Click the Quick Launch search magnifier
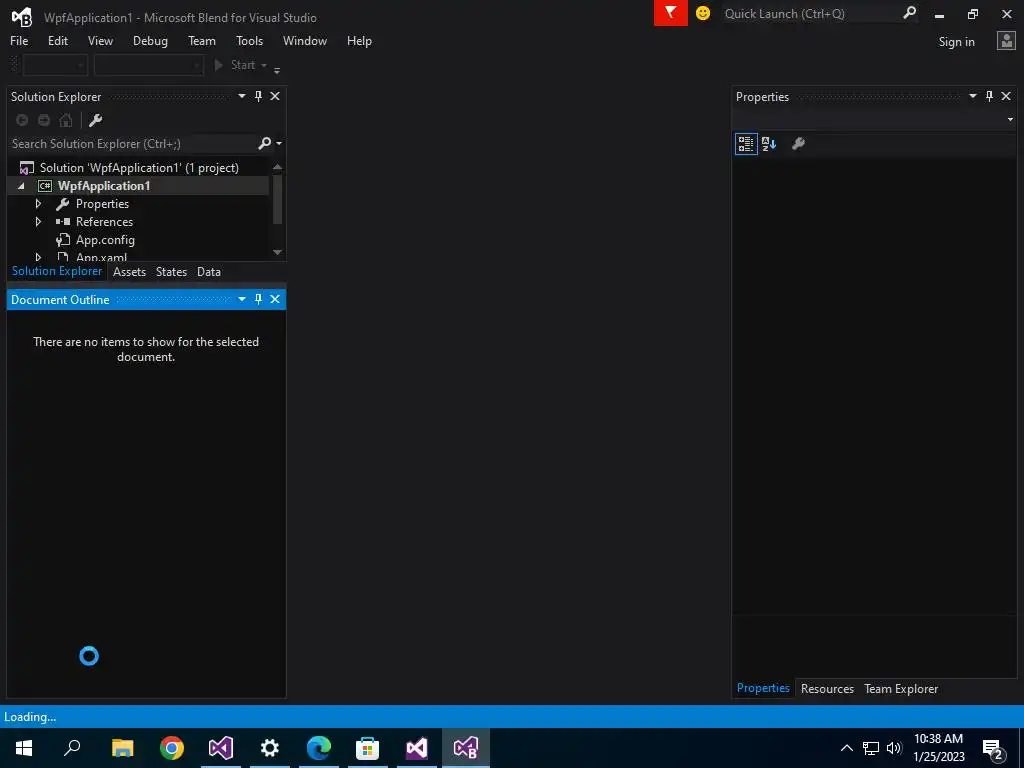1024x768 pixels. coord(909,13)
